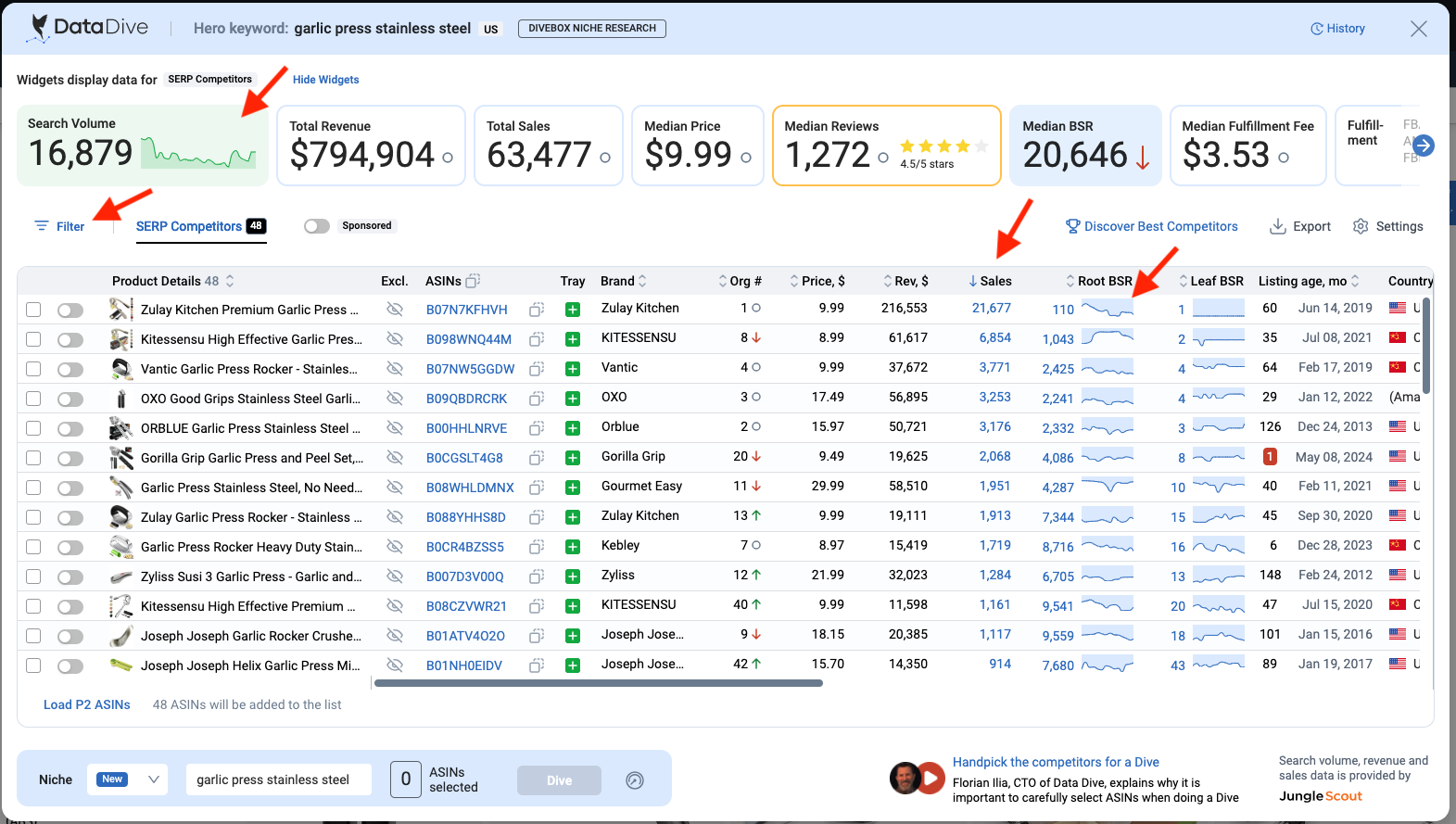1456x824 pixels.
Task: Copy ASIN B098WNQ44M icon
Action: click(x=536, y=339)
